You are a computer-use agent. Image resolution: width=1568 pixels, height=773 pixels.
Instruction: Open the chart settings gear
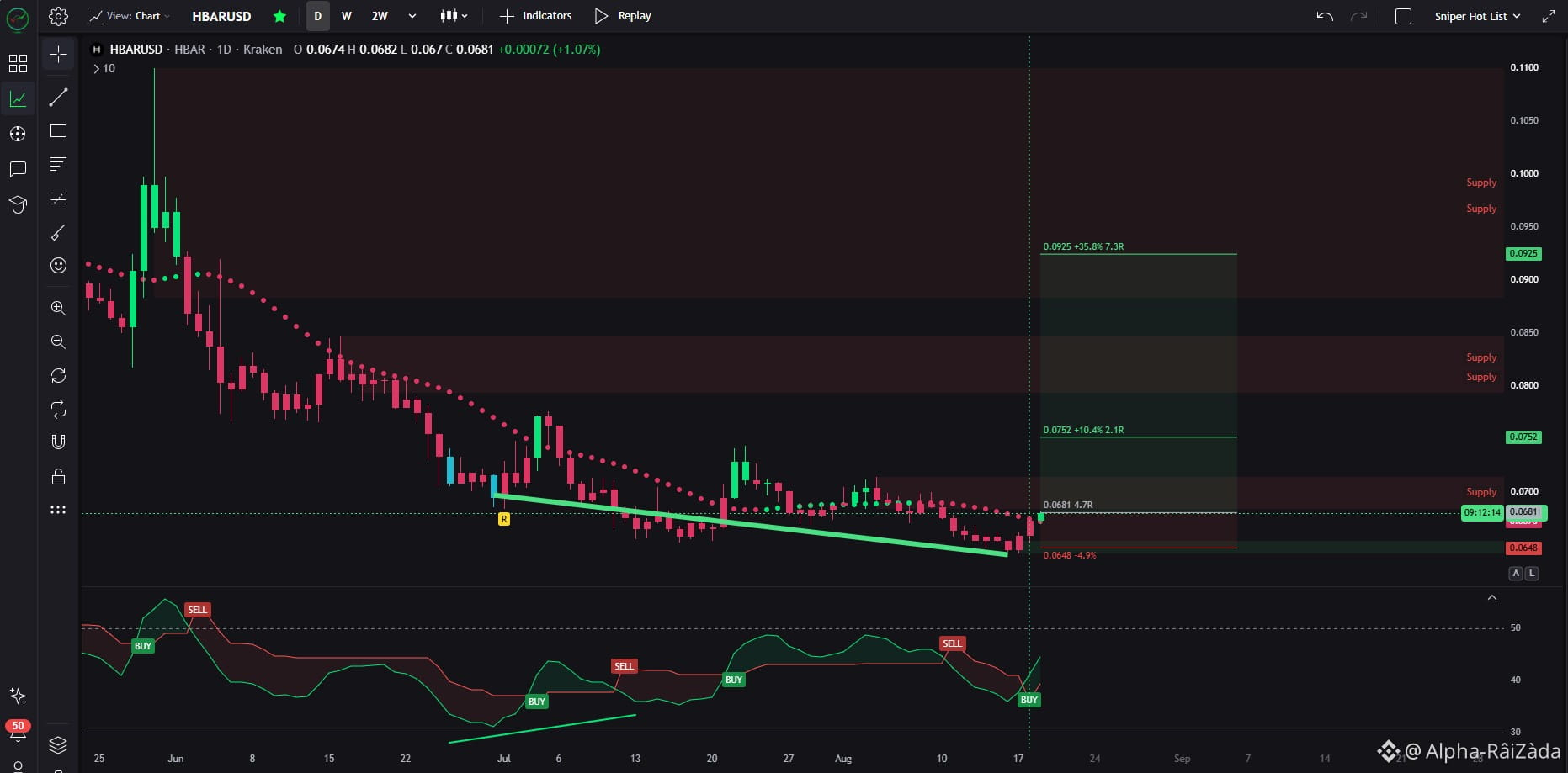(58, 16)
